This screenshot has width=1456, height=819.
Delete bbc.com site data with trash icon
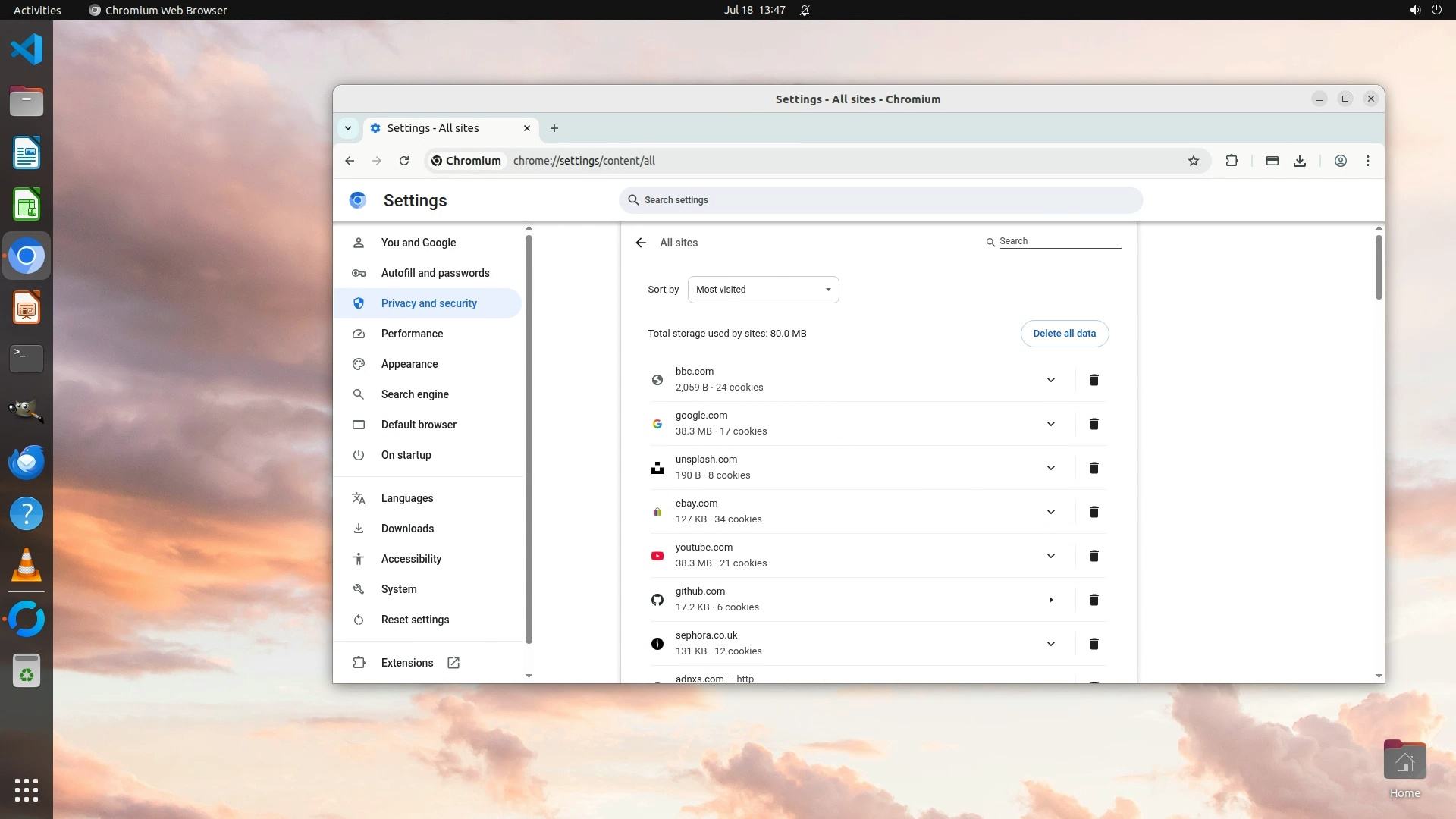tap(1094, 380)
